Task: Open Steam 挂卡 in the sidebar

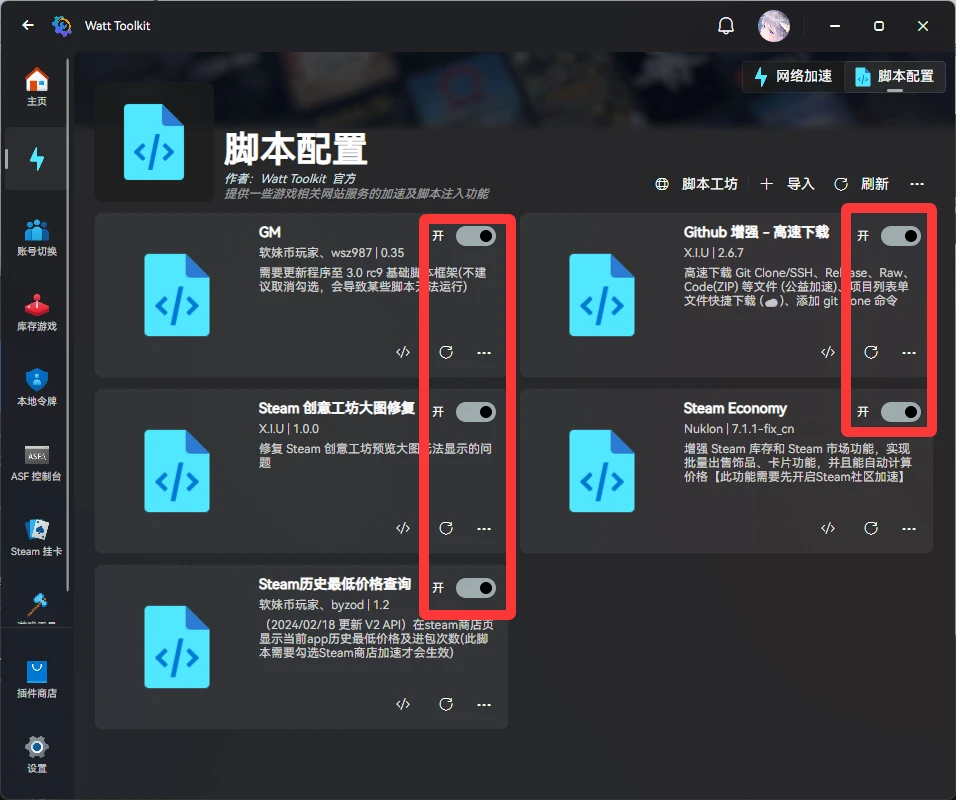Action: click(37, 537)
